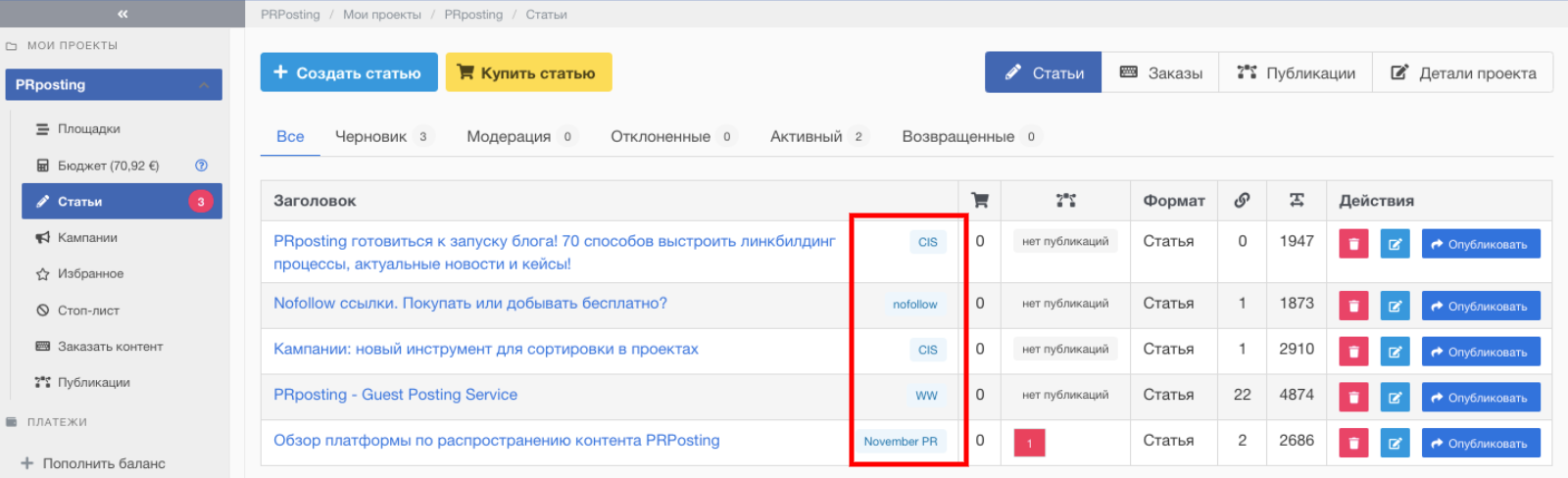Open the Статьи top navigation tab
The height and width of the screenshot is (478, 1568).
(1044, 72)
